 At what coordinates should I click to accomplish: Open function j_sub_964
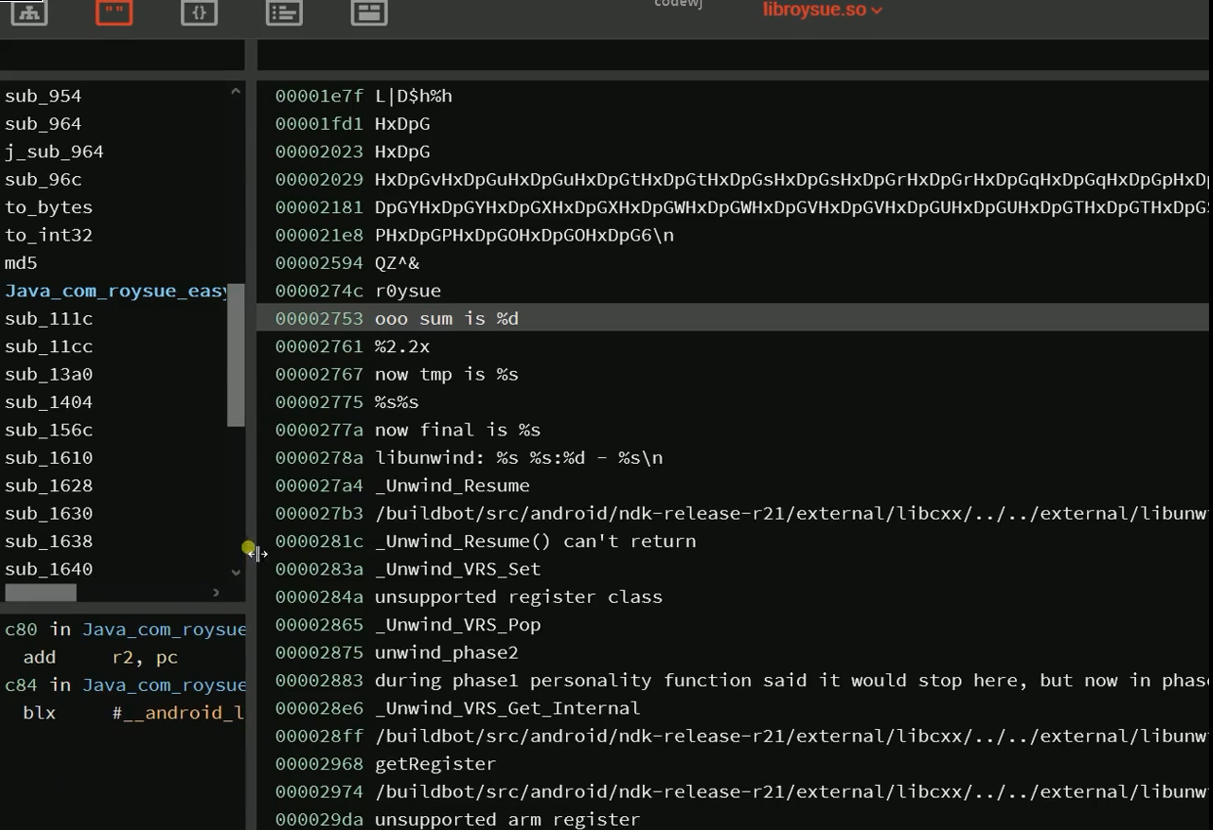click(x=54, y=152)
